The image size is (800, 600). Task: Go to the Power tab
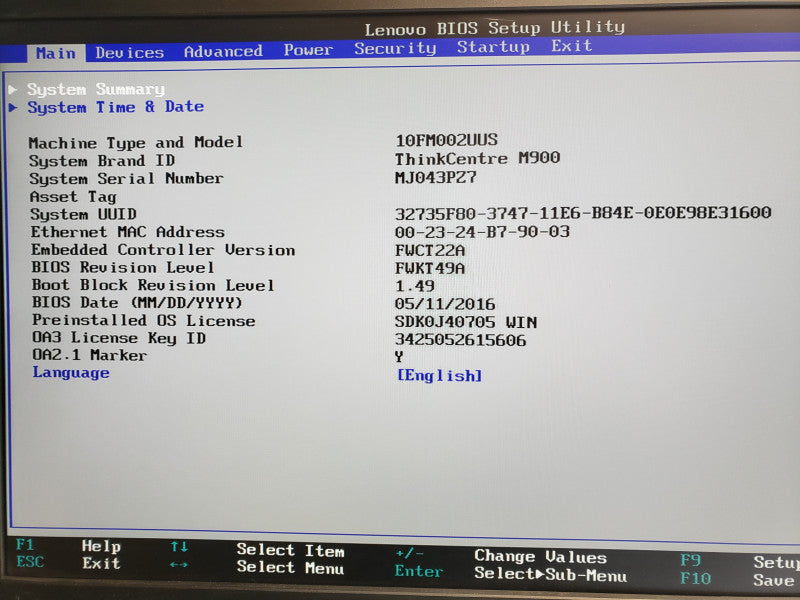coord(308,49)
